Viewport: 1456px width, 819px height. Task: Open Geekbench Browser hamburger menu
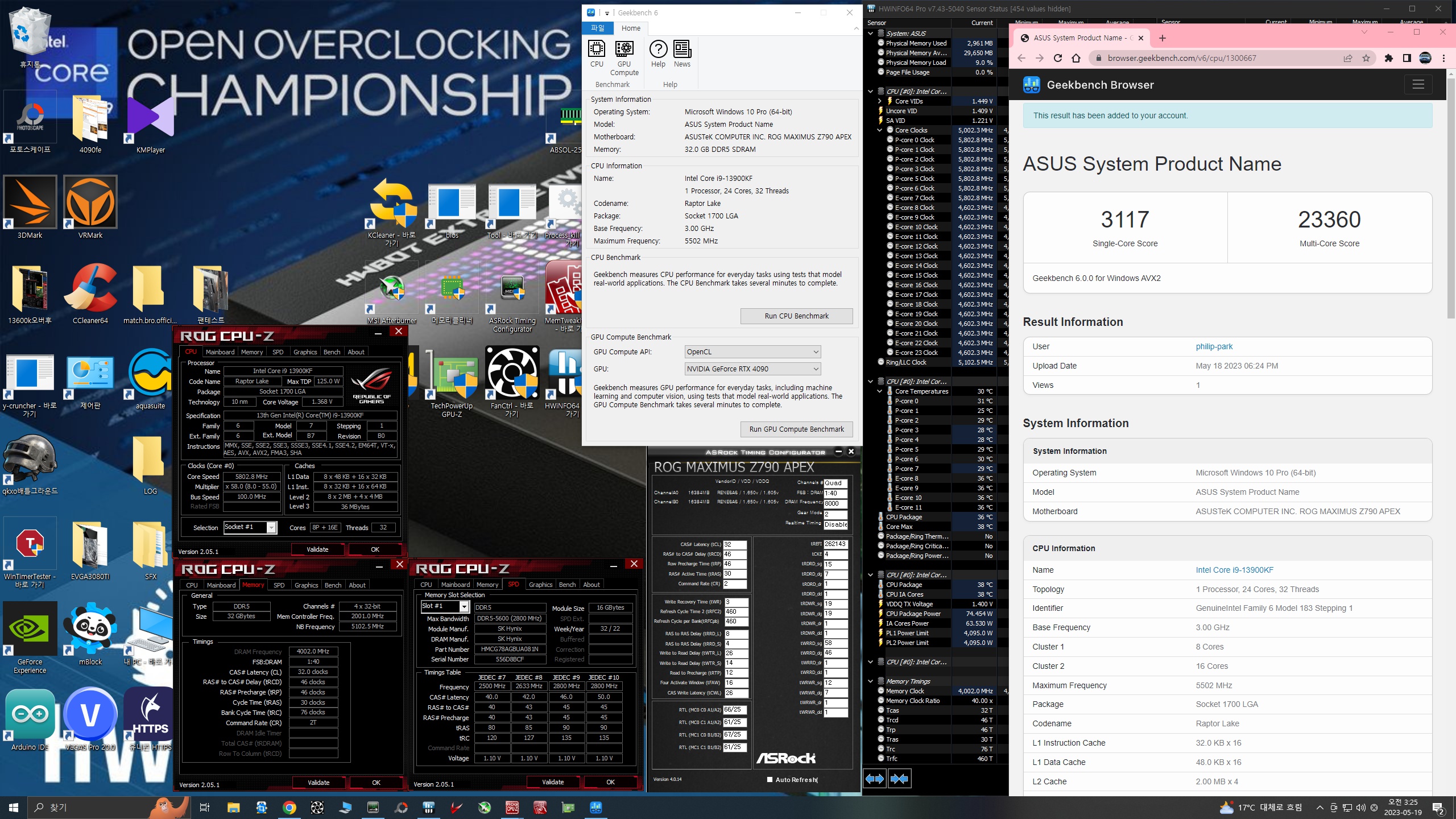point(1418,85)
